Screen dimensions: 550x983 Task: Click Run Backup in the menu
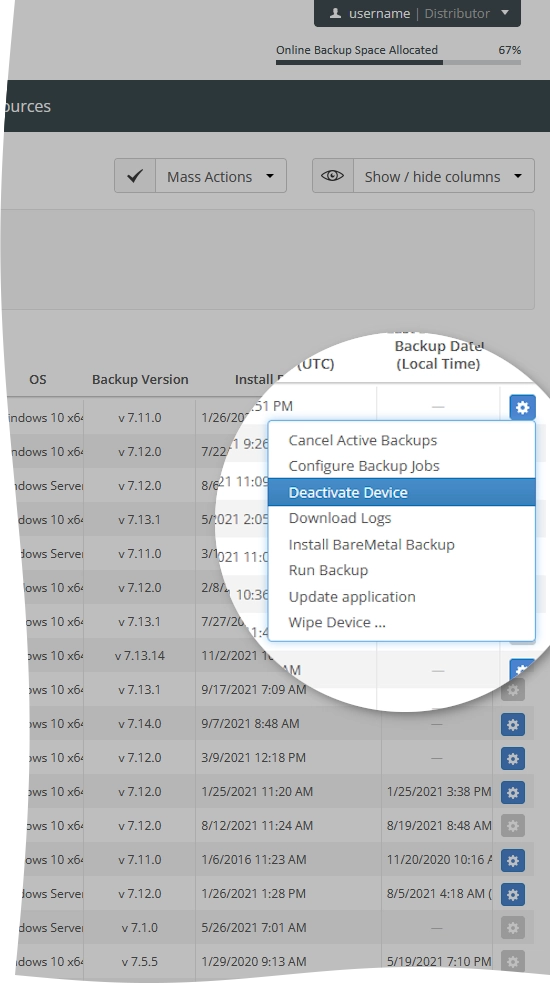328,570
